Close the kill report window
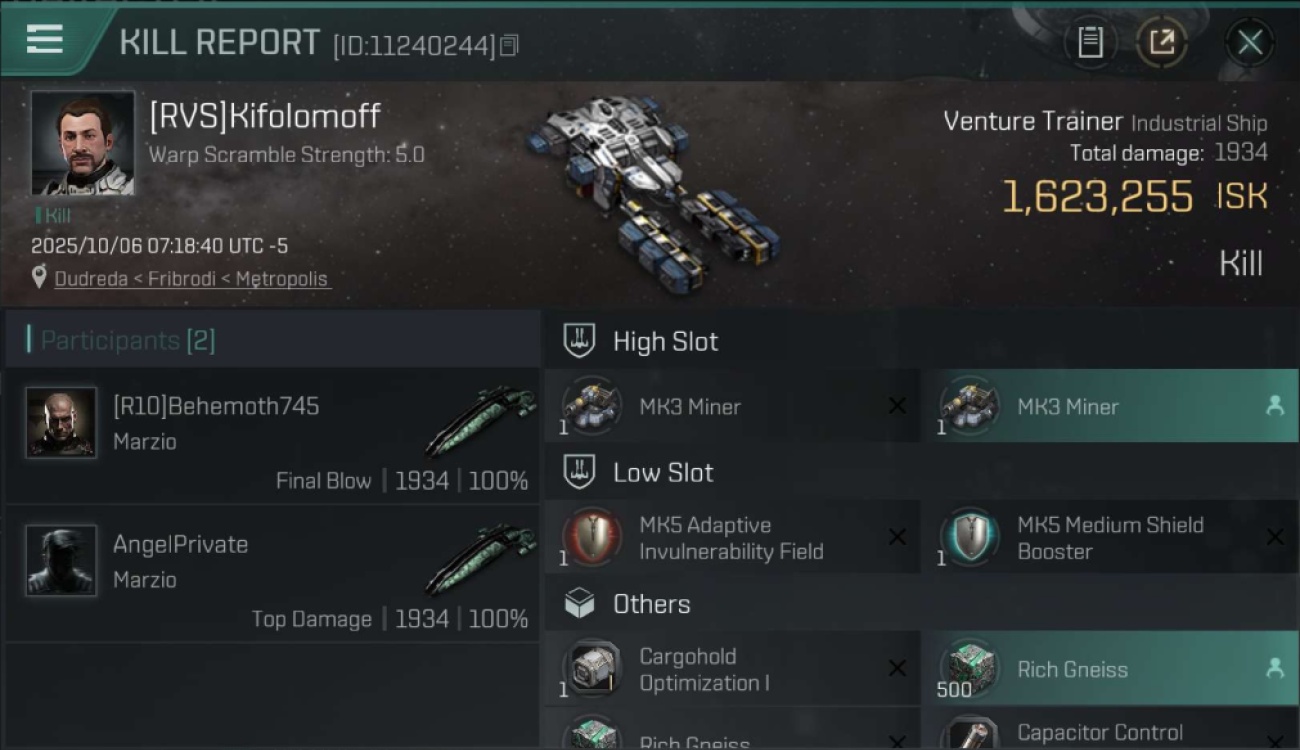 pyautogui.click(x=1249, y=42)
